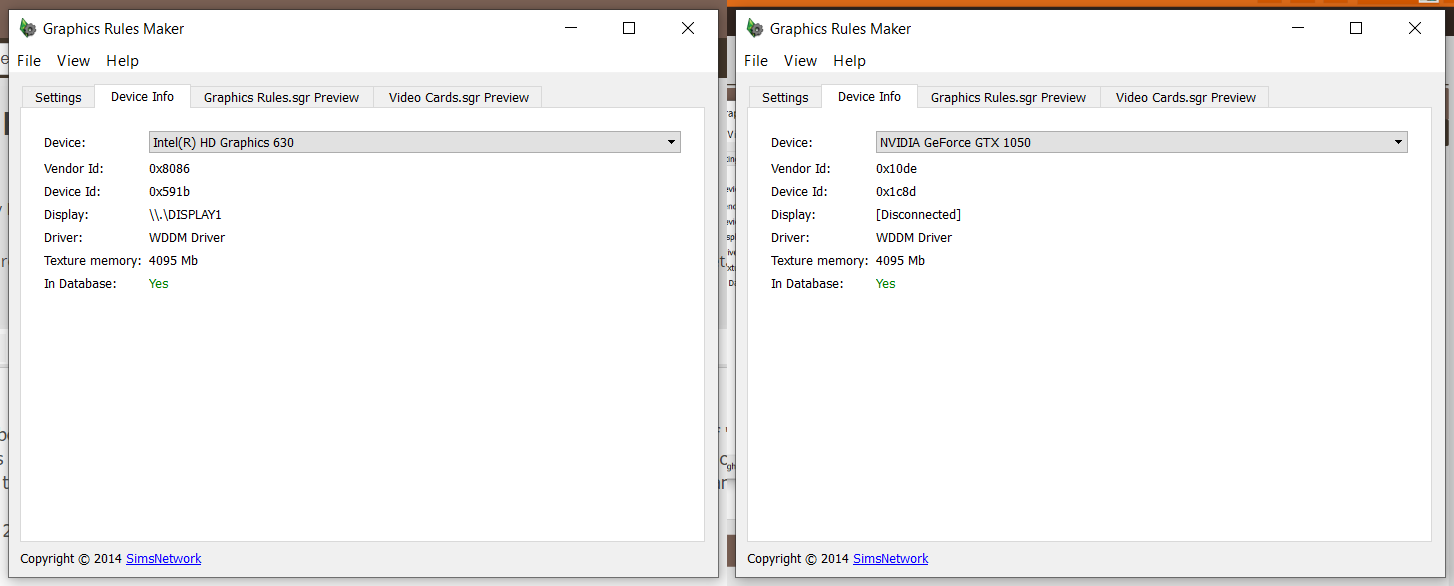Click vendor id value 0x10de
The width and height of the screenshot is (1454, 586).
pos(896,169)
